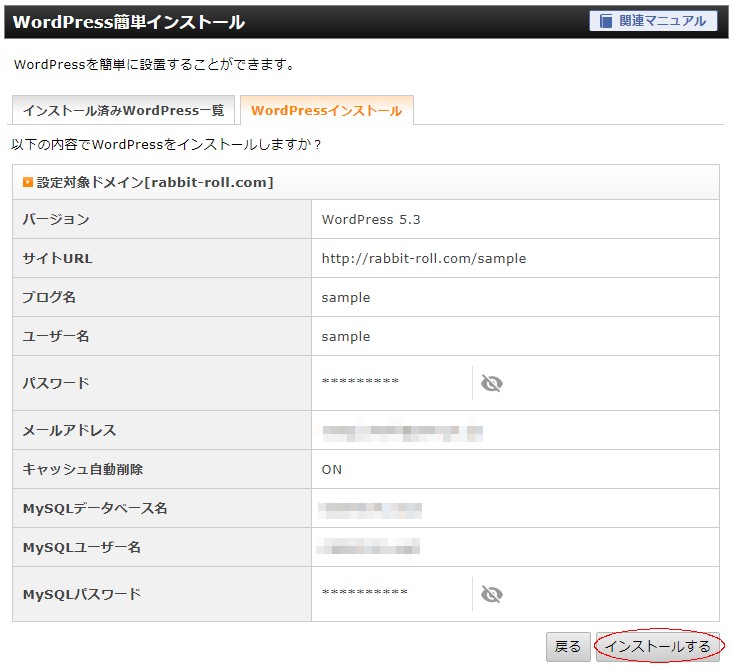Click the サイトURL row label
The height and width of the screenshot is (671, 732).
(x=57, y=258)
